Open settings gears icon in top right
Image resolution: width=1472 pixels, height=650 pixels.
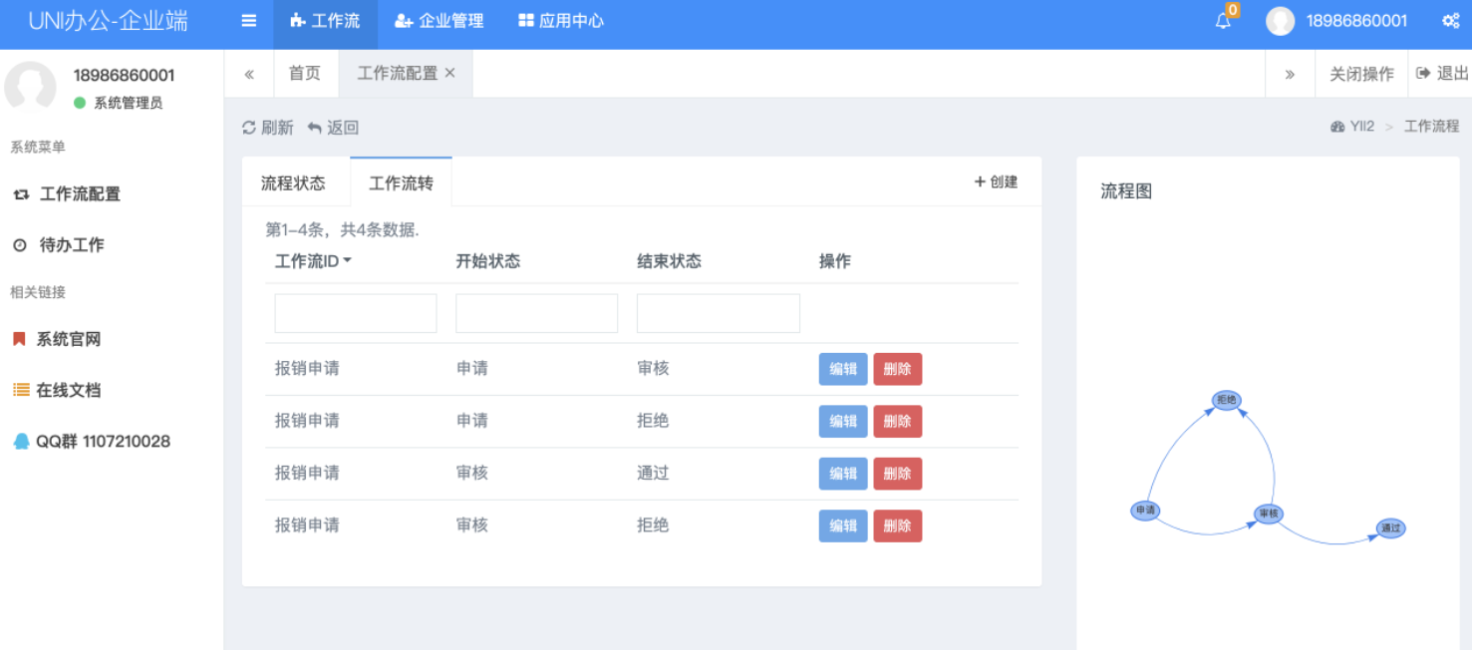(1450, 21)
